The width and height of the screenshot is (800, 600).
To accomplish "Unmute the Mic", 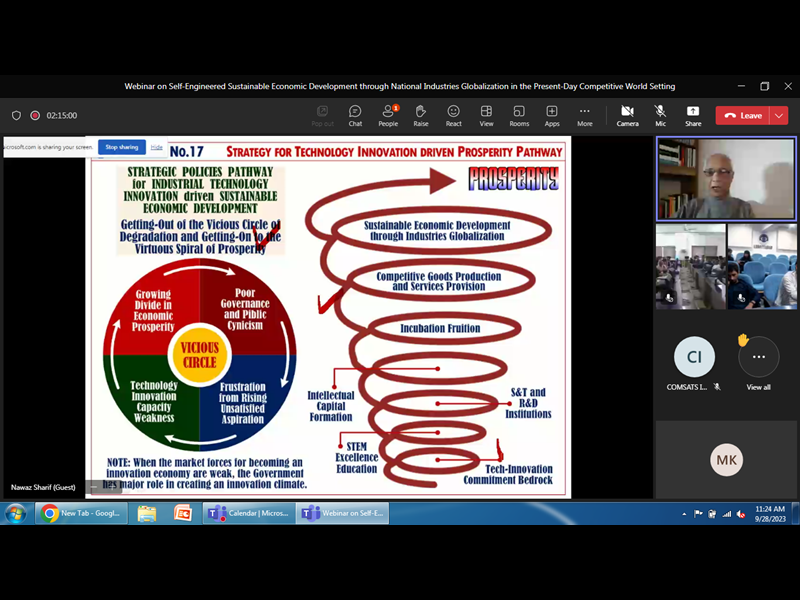I will coord(660,116).
